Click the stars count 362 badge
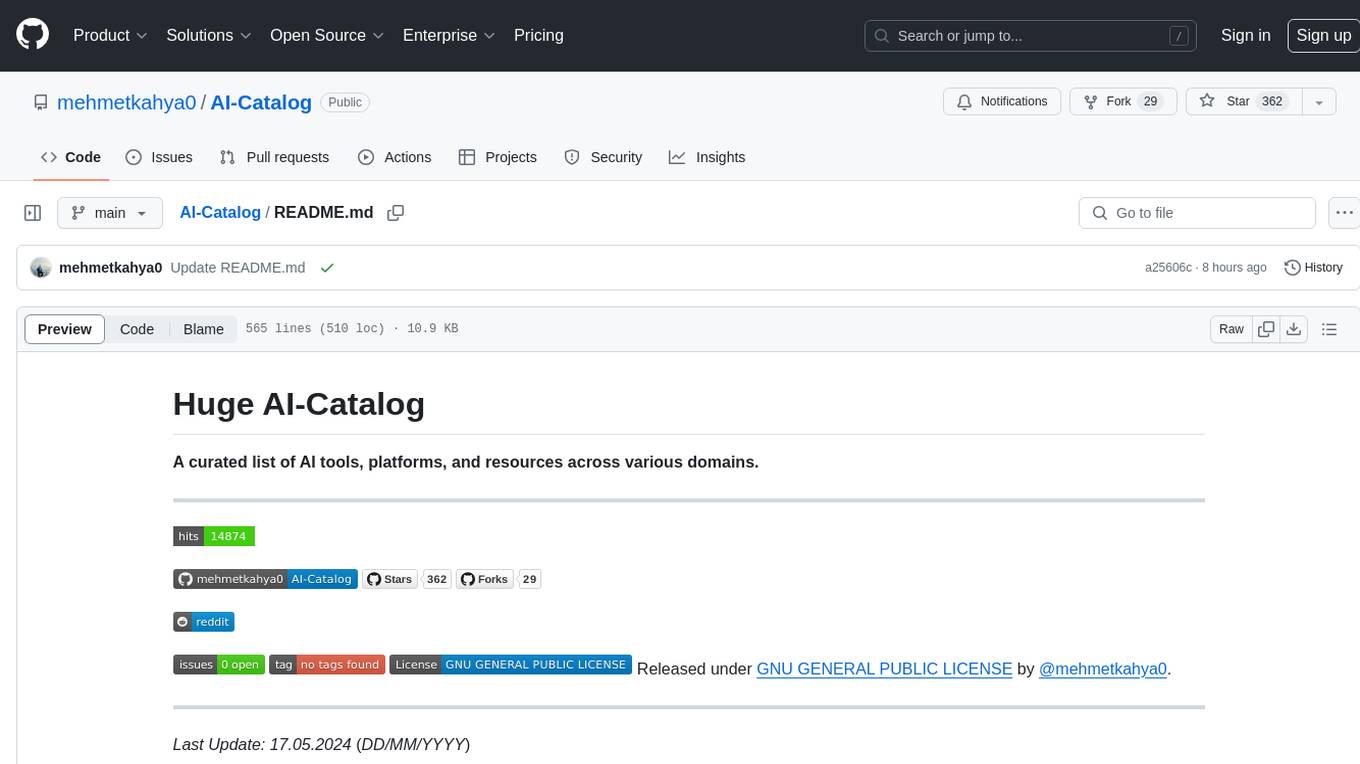Screen dimensions: 1360x764 coord(437,579)
